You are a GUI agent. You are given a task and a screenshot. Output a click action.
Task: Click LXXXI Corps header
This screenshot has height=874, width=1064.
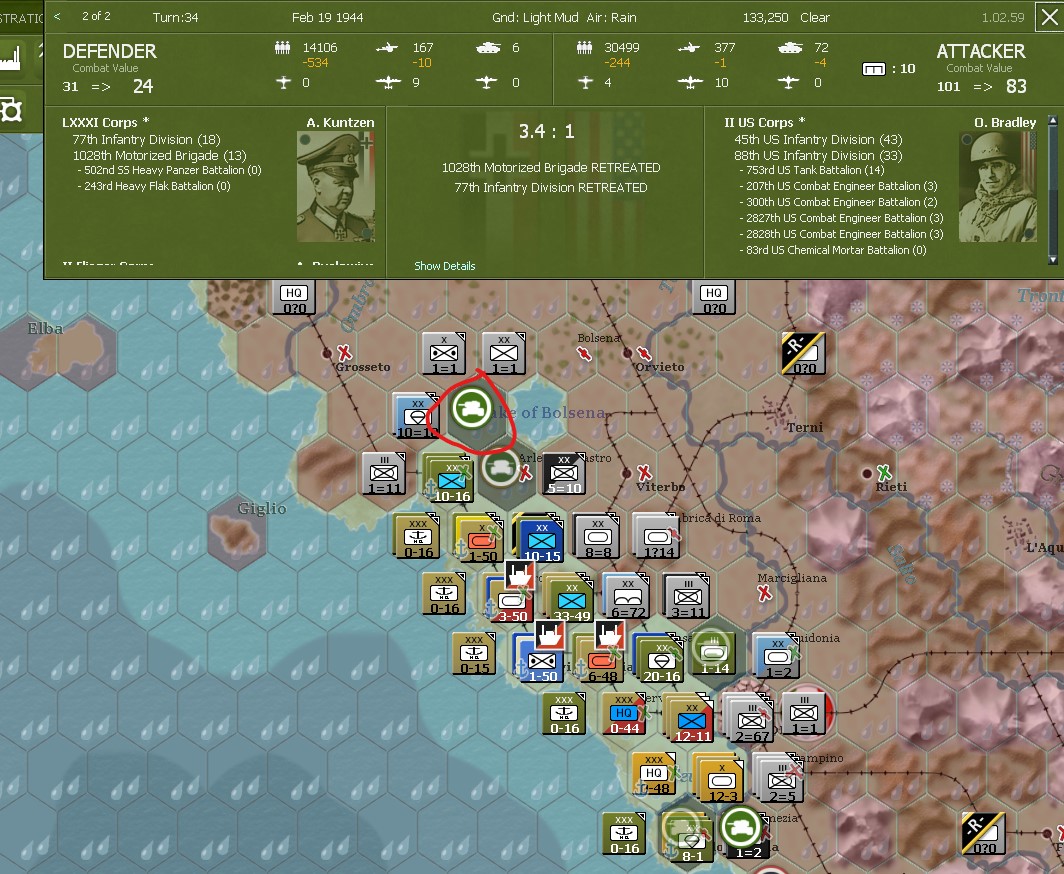tap(105, 123)
